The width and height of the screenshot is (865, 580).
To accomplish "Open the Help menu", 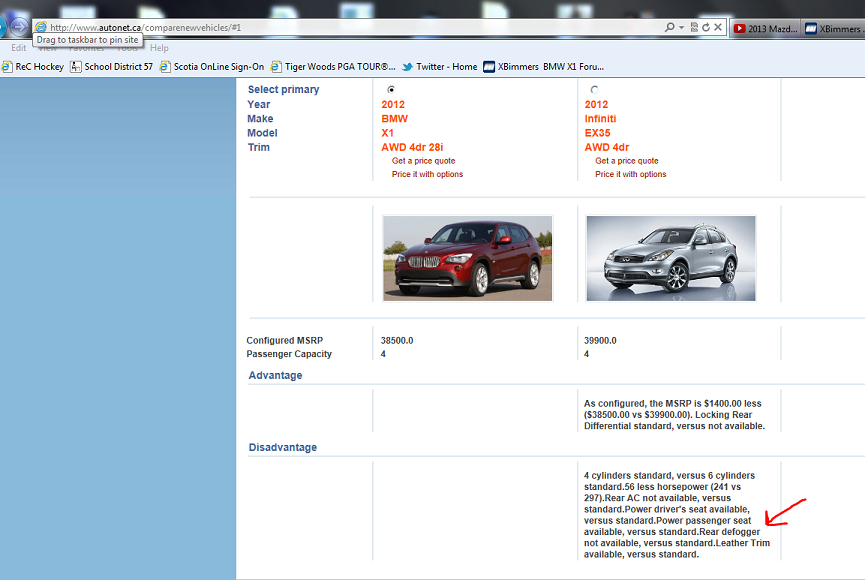I will pyautogui.click(x=159, y=48).
